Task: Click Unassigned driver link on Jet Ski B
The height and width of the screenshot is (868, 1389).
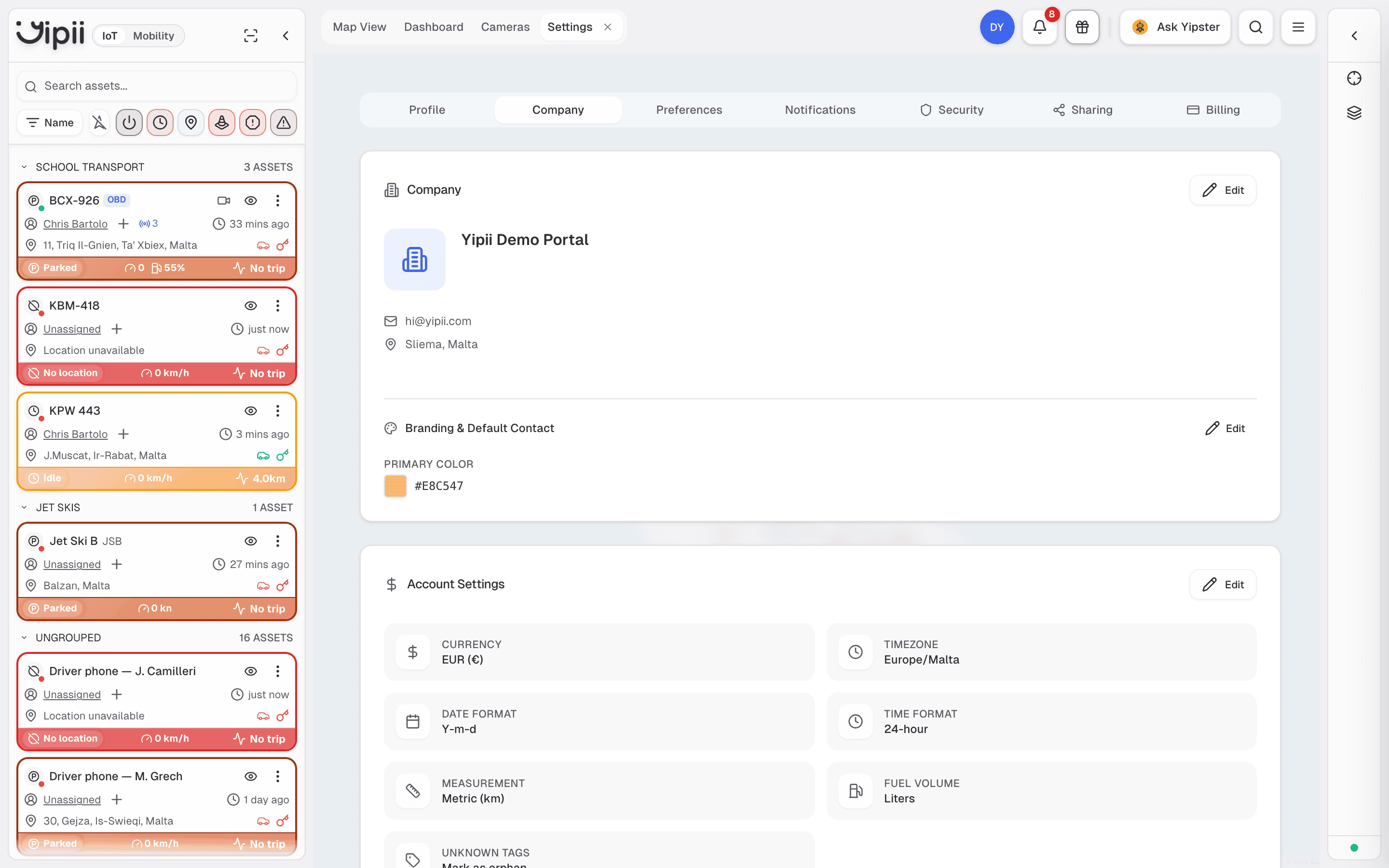Action: point(72,564)
